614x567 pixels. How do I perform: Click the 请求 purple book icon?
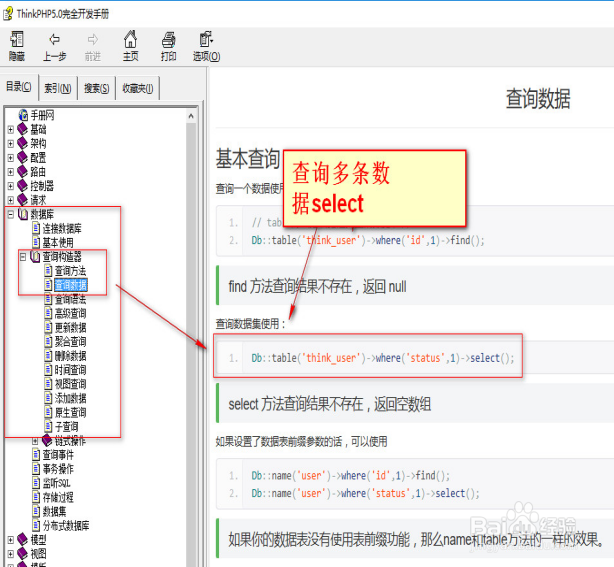(x=23, y=200)
